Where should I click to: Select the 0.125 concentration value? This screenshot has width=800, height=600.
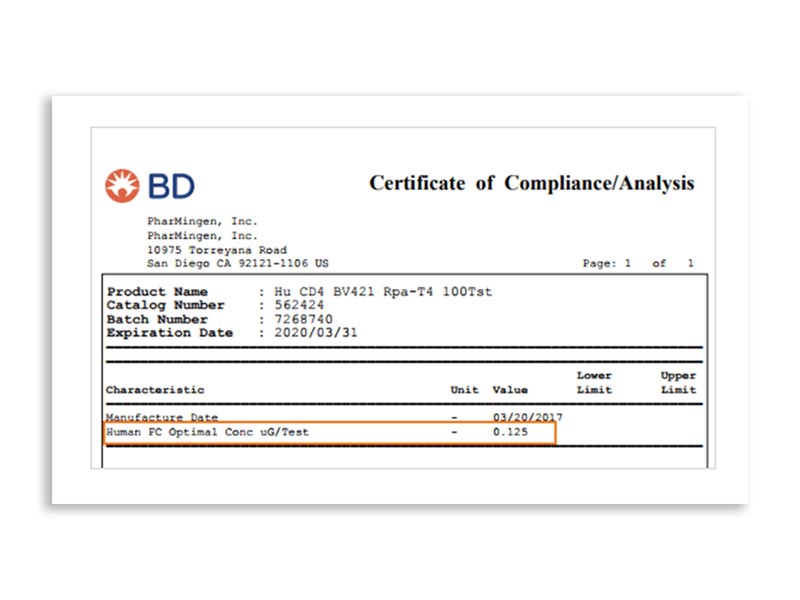[x=510, y=432]
